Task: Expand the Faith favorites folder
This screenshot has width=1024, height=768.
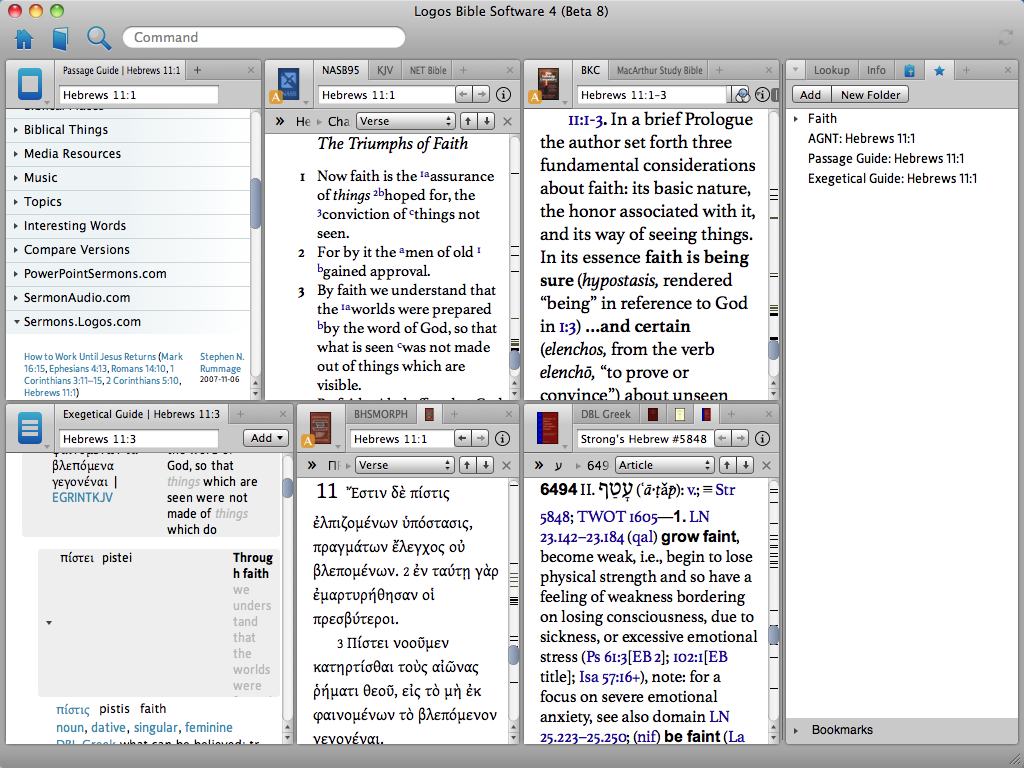Action: pyautogui.click(x=796, y=119)
